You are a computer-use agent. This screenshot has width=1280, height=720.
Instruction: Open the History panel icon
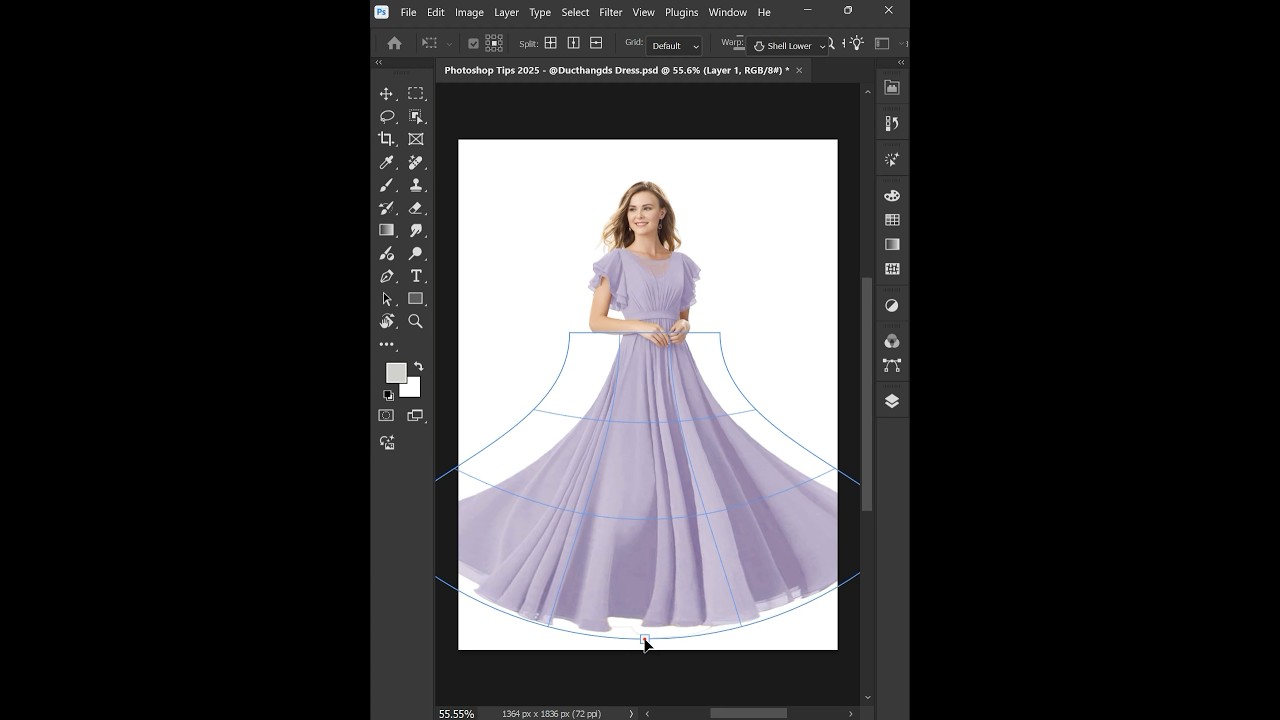(x=892, y=123)
